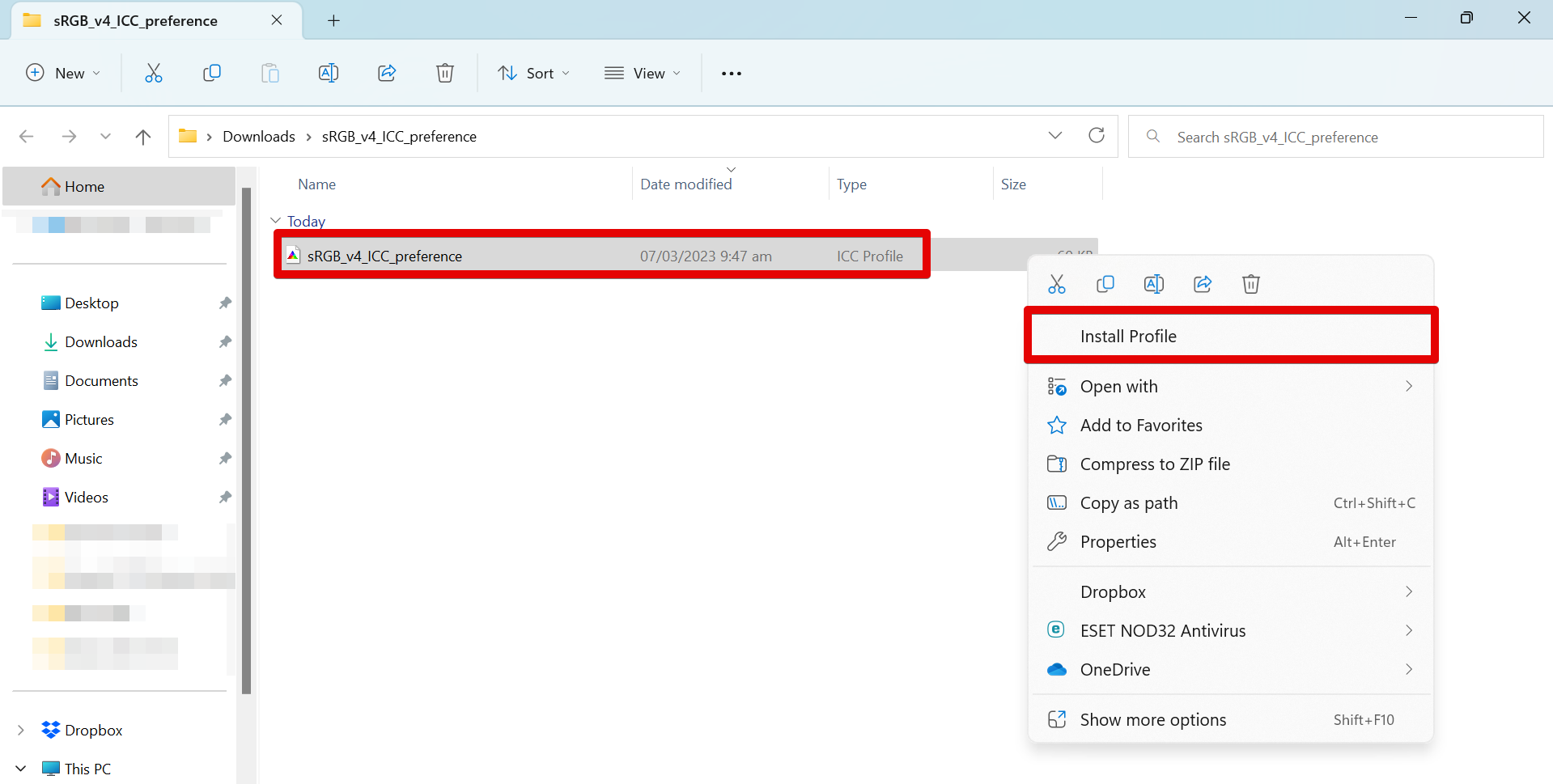Open the Dropbox context submenu
Image resolution: width=1553 pixels, height=784 pixels.
[x=1231, y=592]
